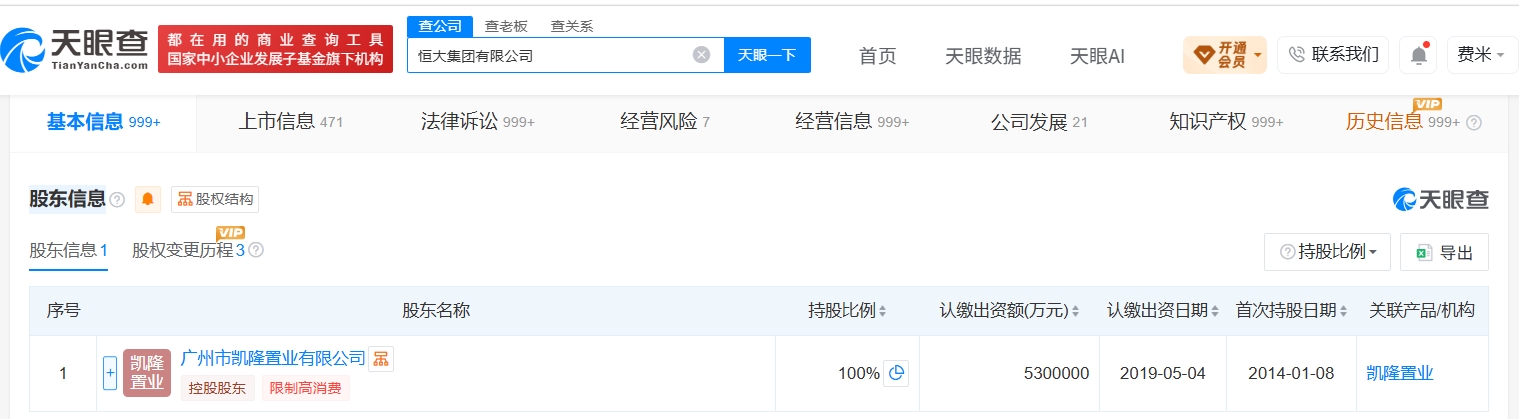Click help icon beside 历史信息 tab
The width and height of the screenshot is (1519, 419).
click(1474, 123)
